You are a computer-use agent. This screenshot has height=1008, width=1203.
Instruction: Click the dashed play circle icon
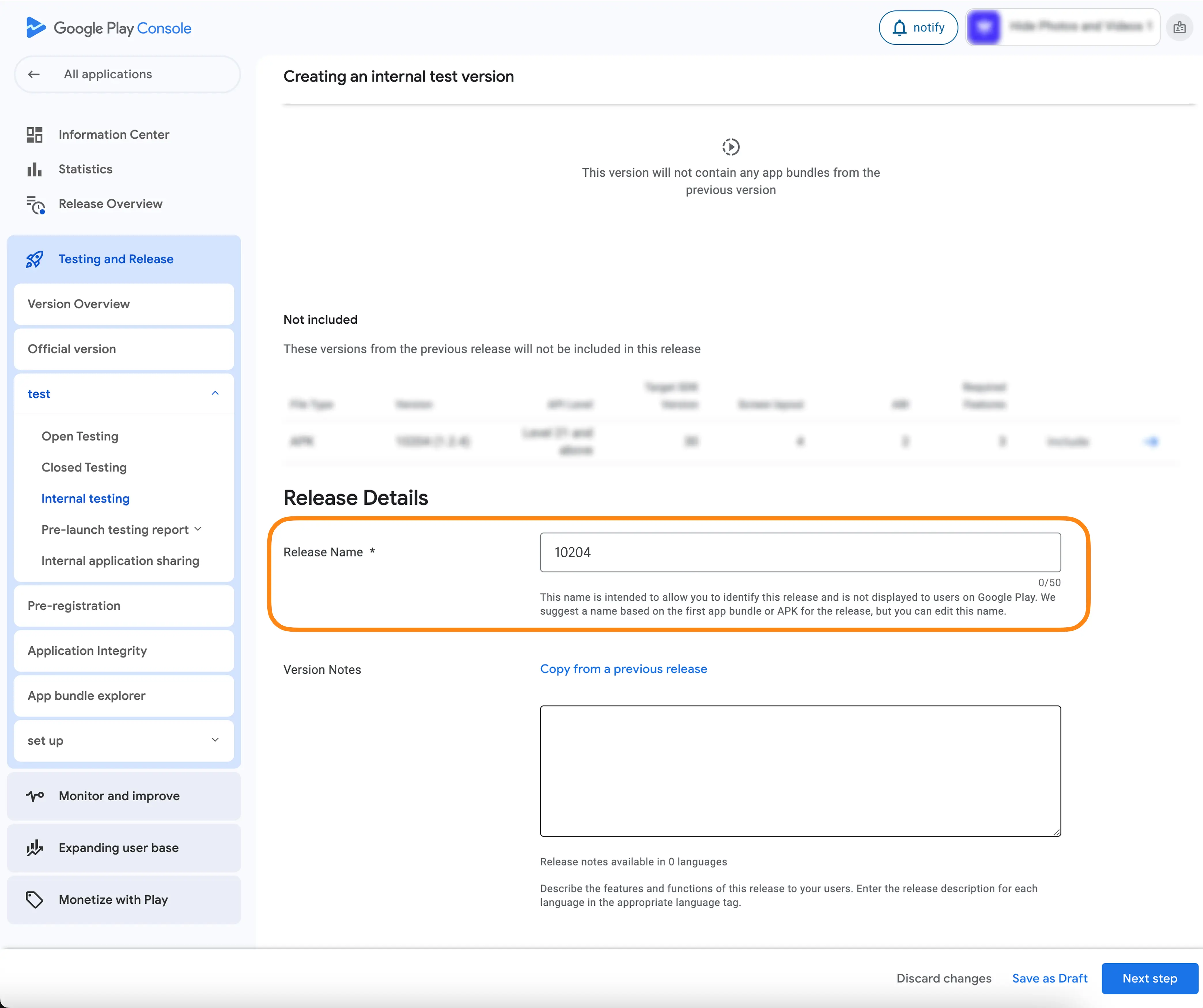730,147
